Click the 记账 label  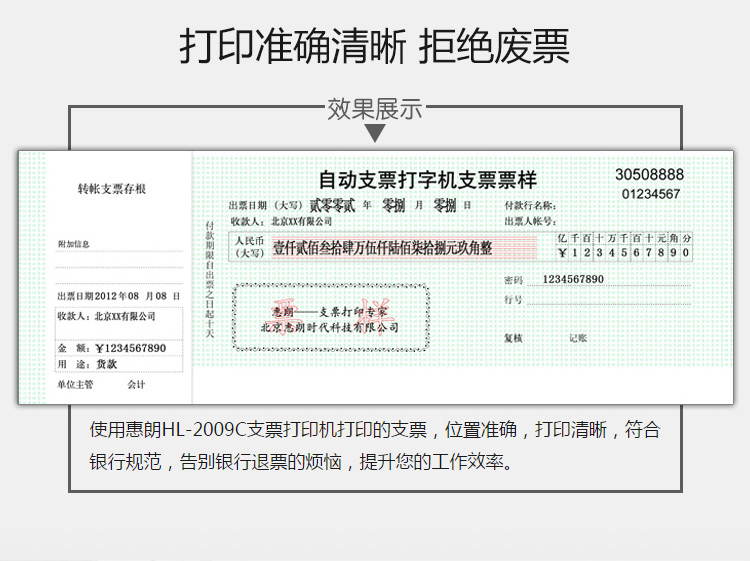click(x=578, y=338)
